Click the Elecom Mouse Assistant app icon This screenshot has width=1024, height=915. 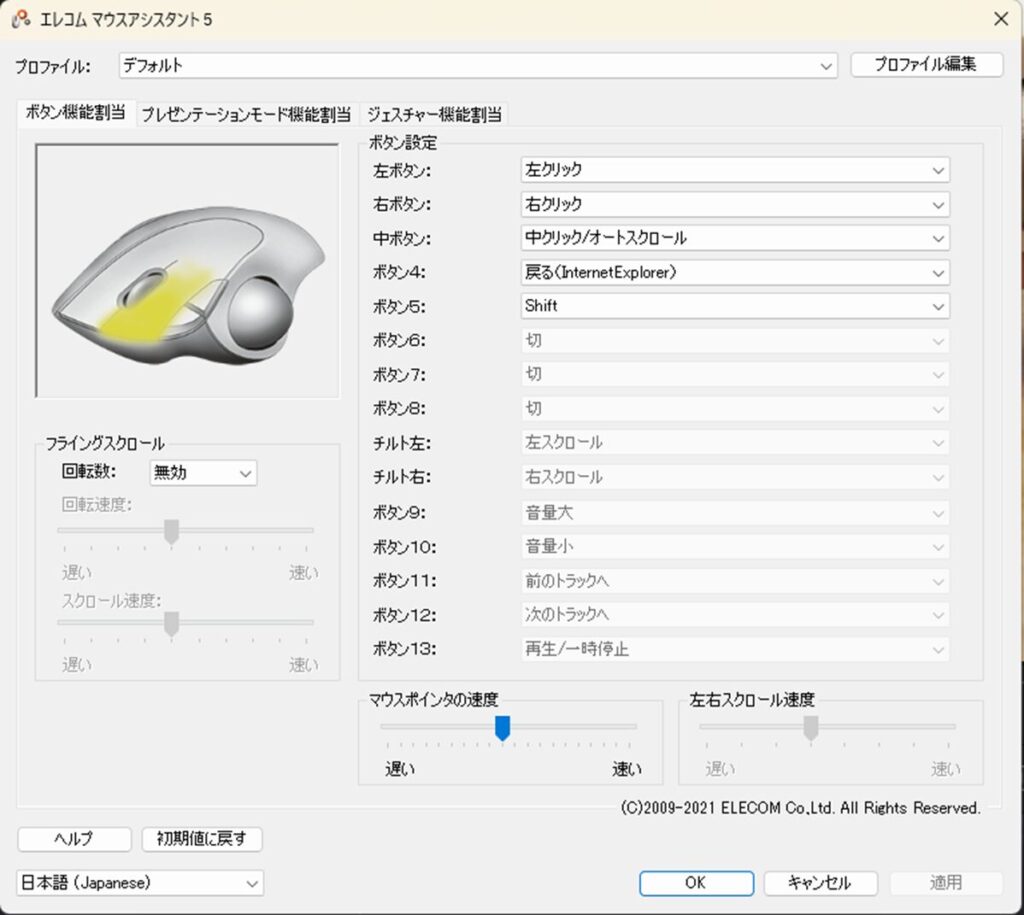21,20
